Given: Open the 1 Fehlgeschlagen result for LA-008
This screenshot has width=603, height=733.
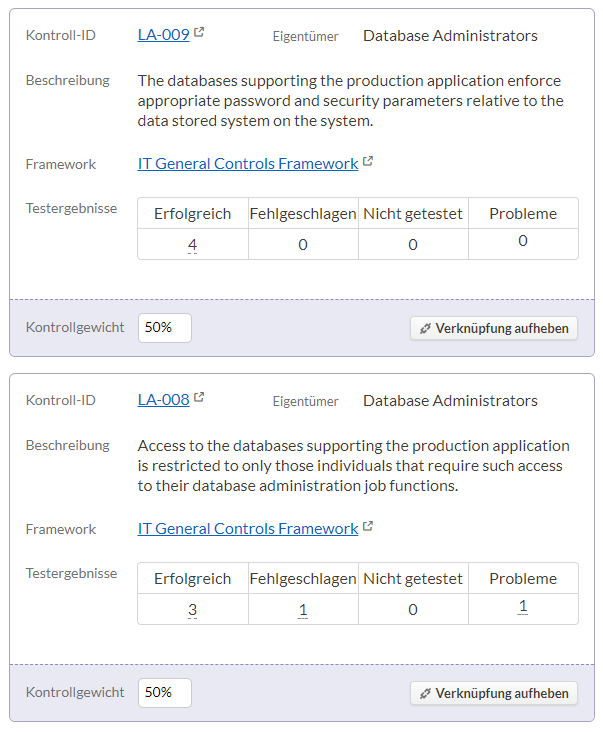Looking at the screenshot, I should click(303, 610).
